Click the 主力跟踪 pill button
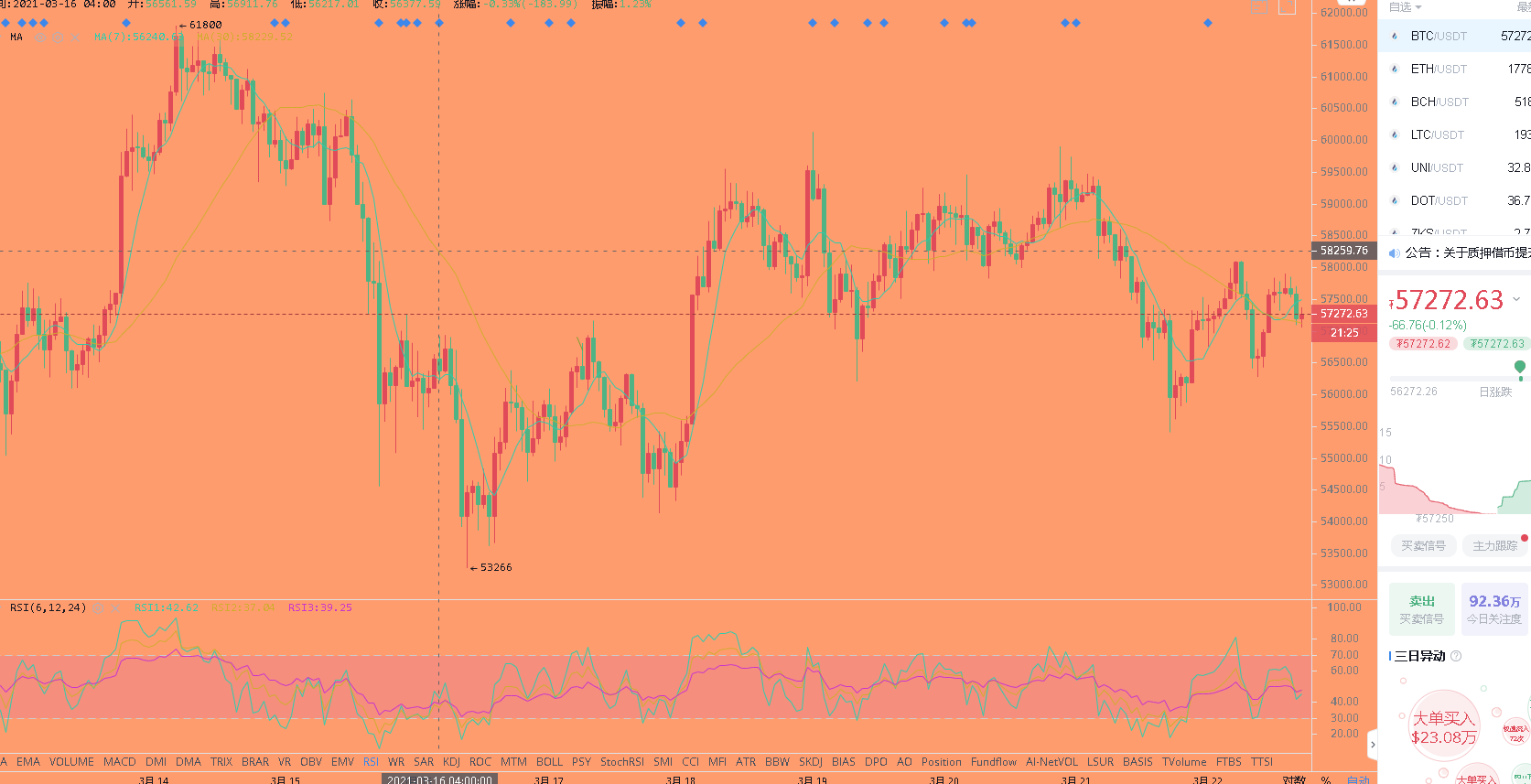1531x784 pixels. pyautogui.click(x=1494, y=546)
